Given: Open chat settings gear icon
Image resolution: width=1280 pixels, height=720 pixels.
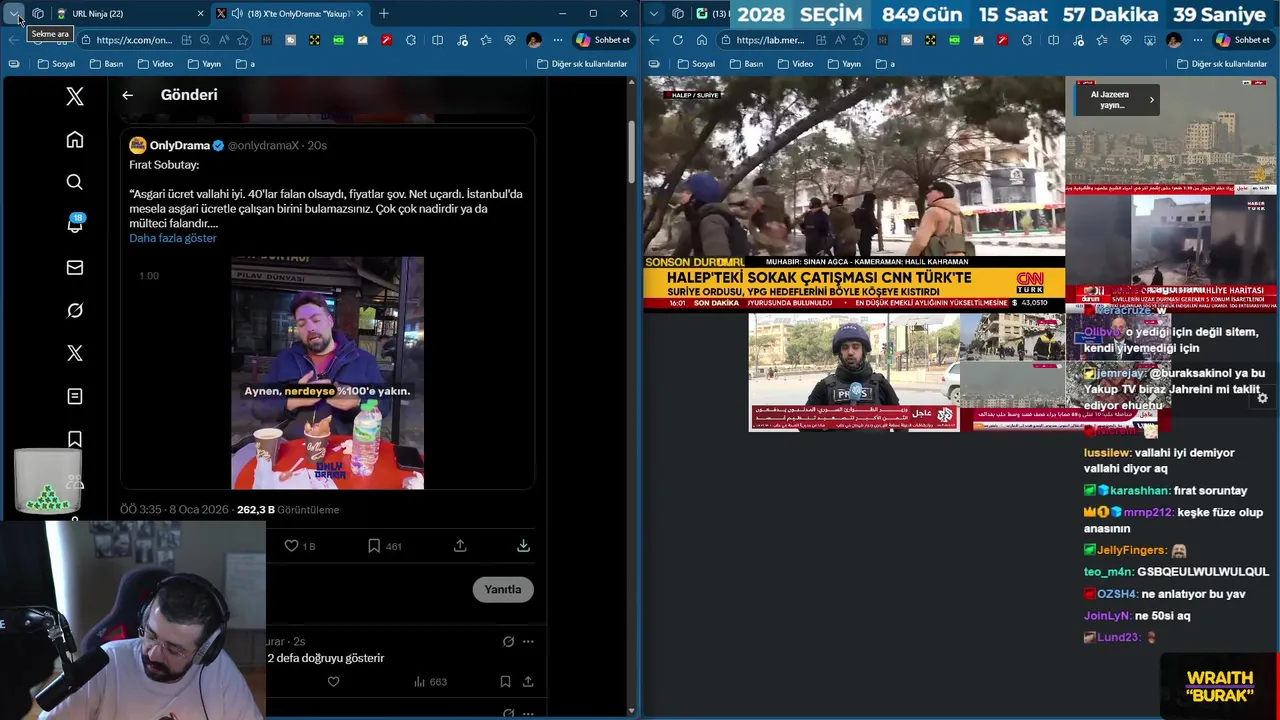Looking at the screenshot, I should 1262,398.
